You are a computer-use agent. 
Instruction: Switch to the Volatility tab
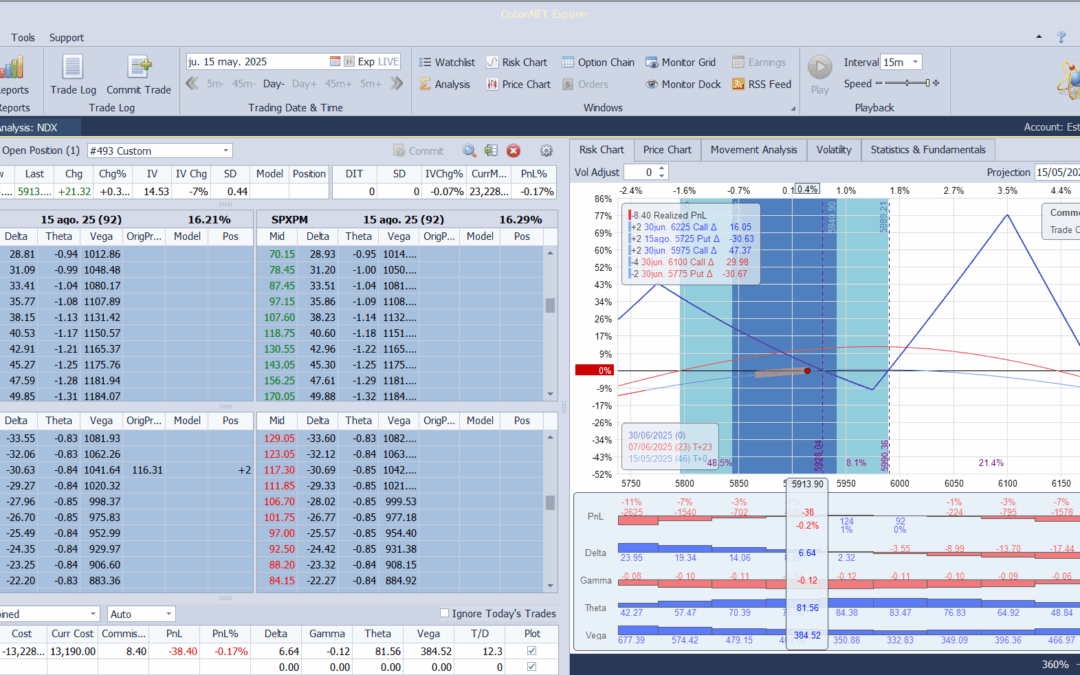pyautogui.click(x=833, y=149)
